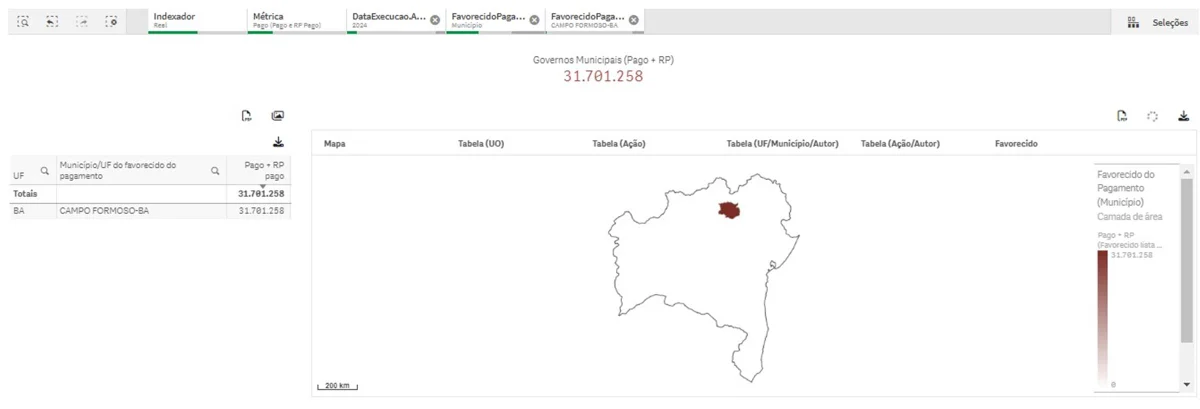Remove the FavorecidoPaga Município selection
This screenshot has height=409, width=1200.
point(534,20)
